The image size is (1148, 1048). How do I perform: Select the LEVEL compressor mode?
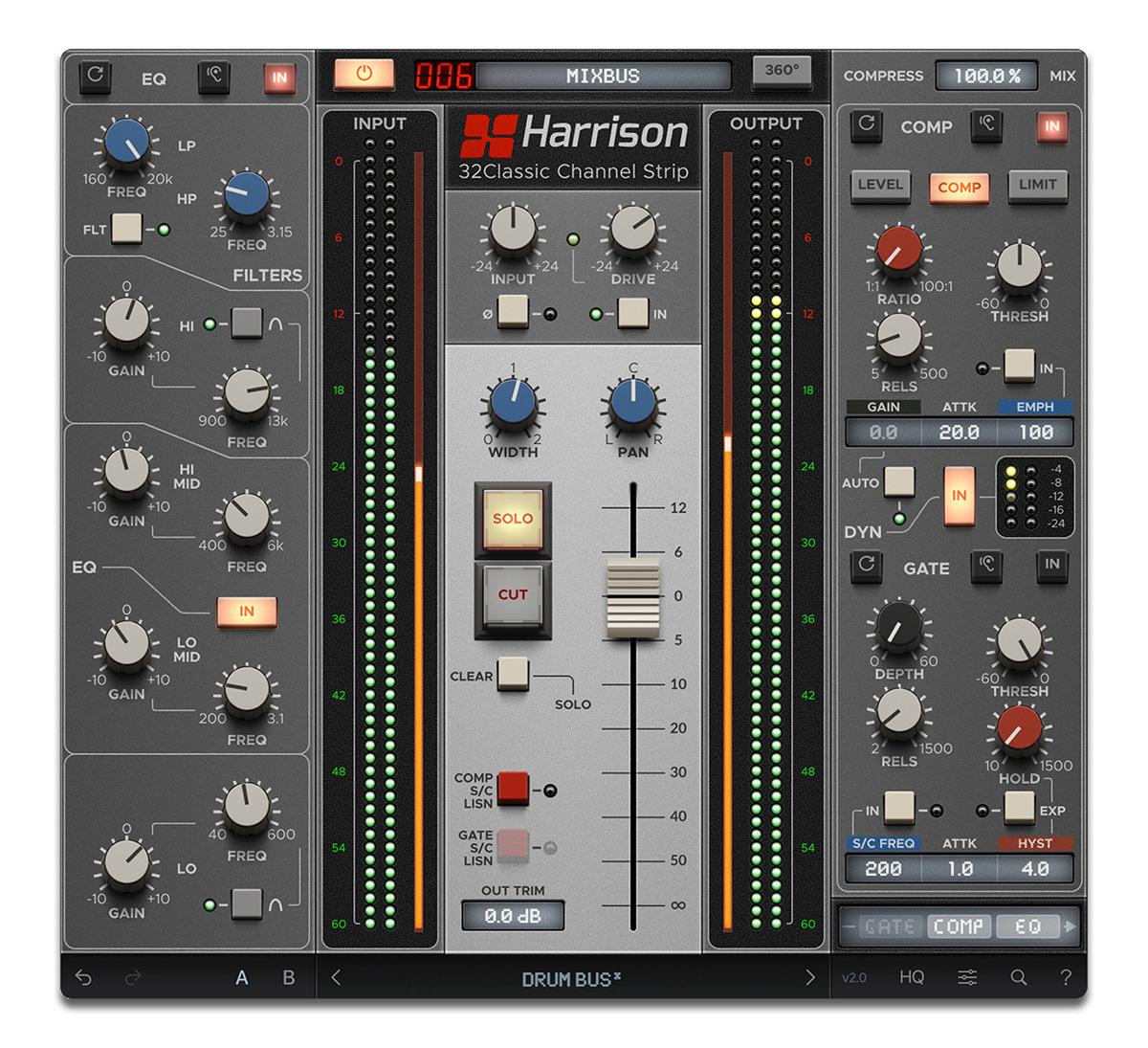[x=880, y=186]
